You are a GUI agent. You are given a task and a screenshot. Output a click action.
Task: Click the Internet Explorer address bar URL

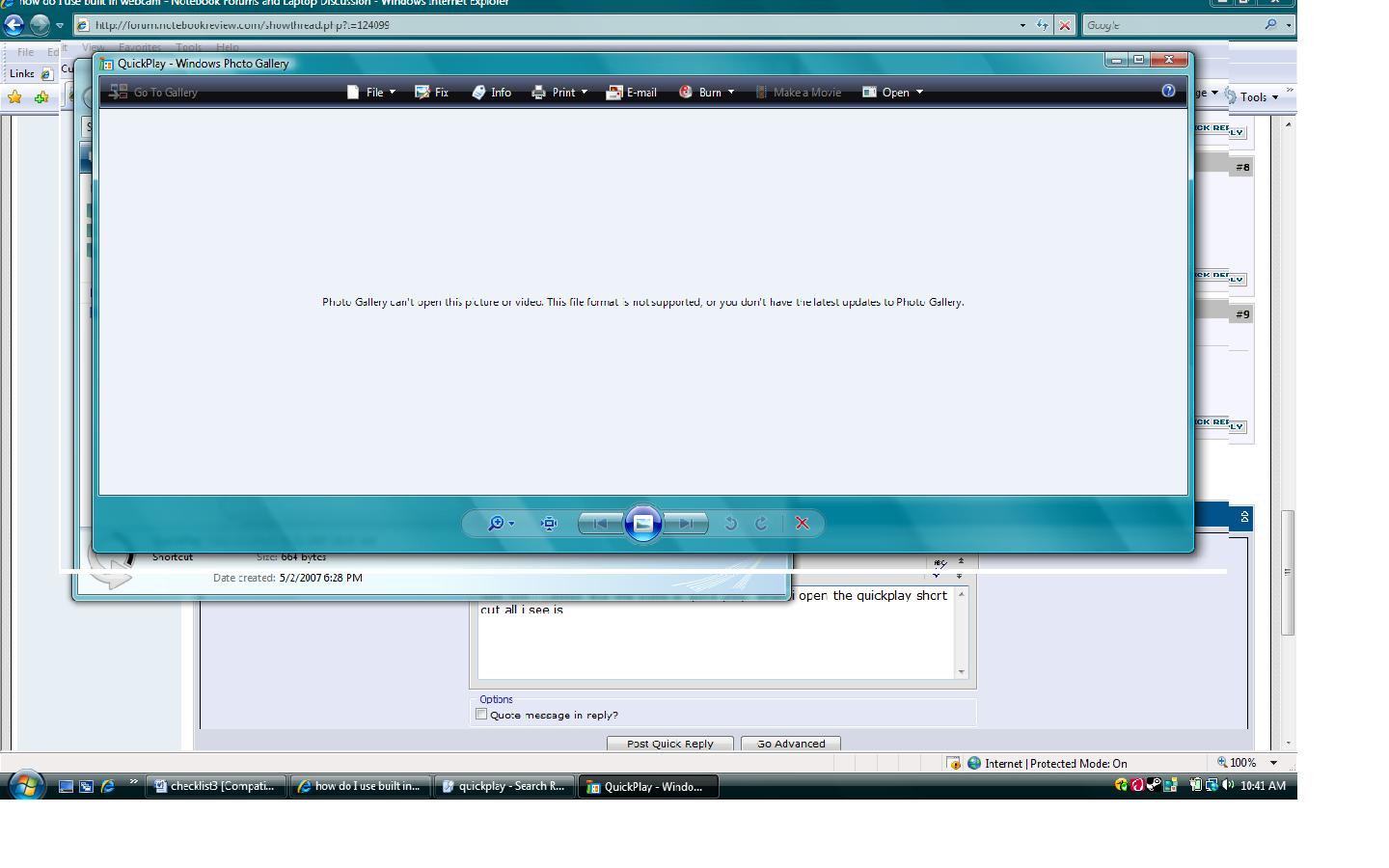(x=242, y=25)
